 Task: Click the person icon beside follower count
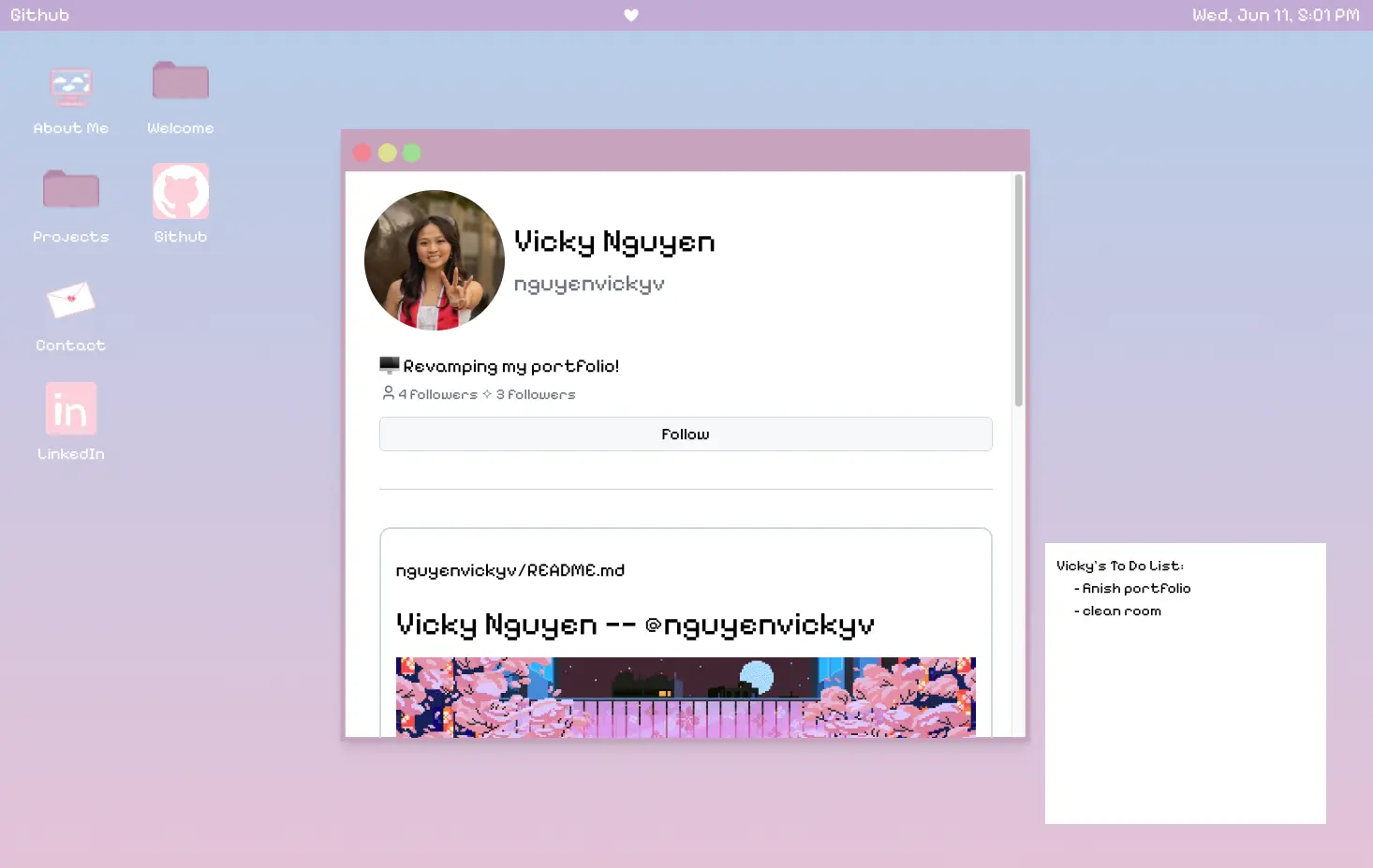388,393
